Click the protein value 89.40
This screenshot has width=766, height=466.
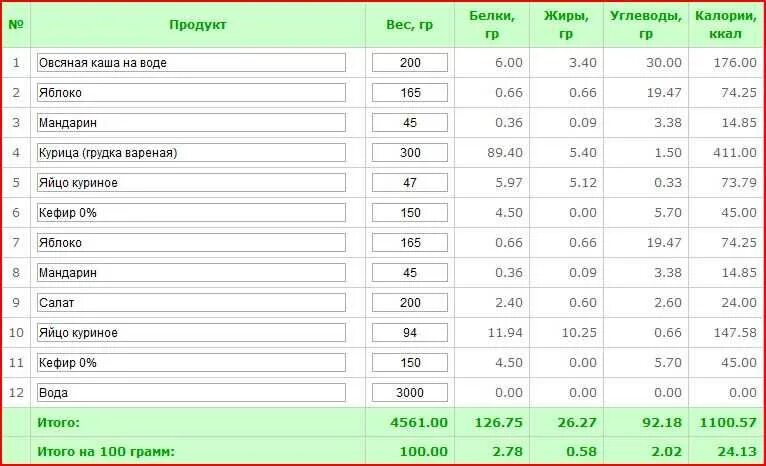(505, 153)
